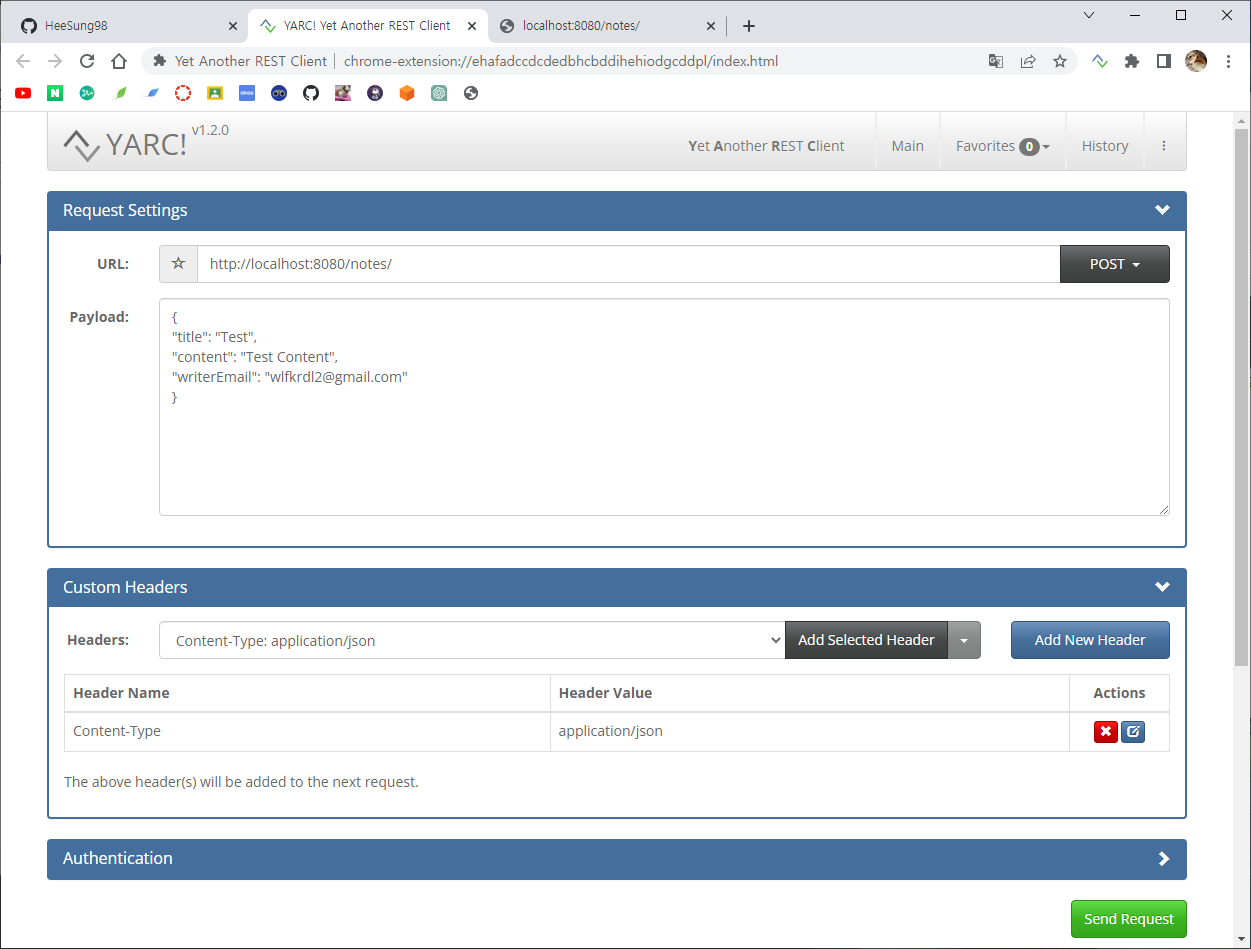Click the Google Translate page icon
Image resolution: width=1251 pixels, height=949 pixels.
[996, 61]
